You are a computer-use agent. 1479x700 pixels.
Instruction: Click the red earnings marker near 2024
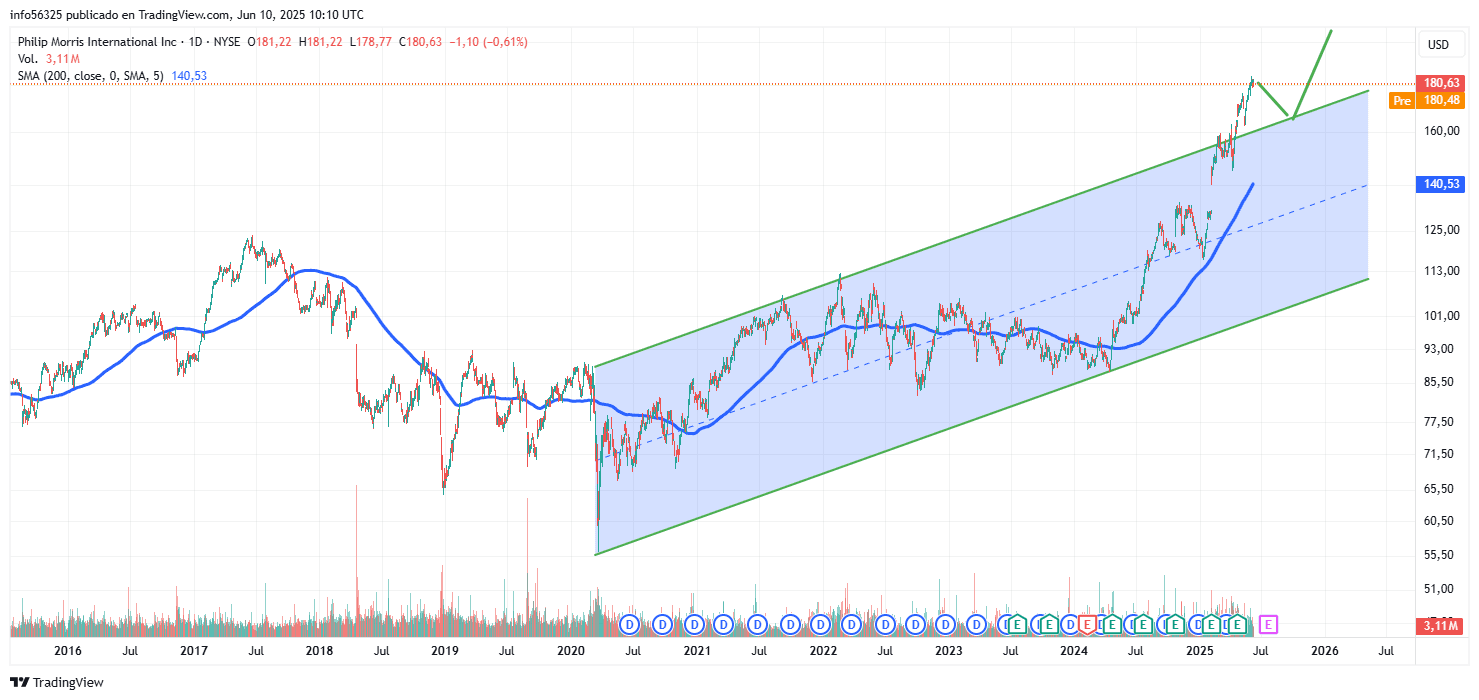pyautogui.click(x=1085, y=625)
